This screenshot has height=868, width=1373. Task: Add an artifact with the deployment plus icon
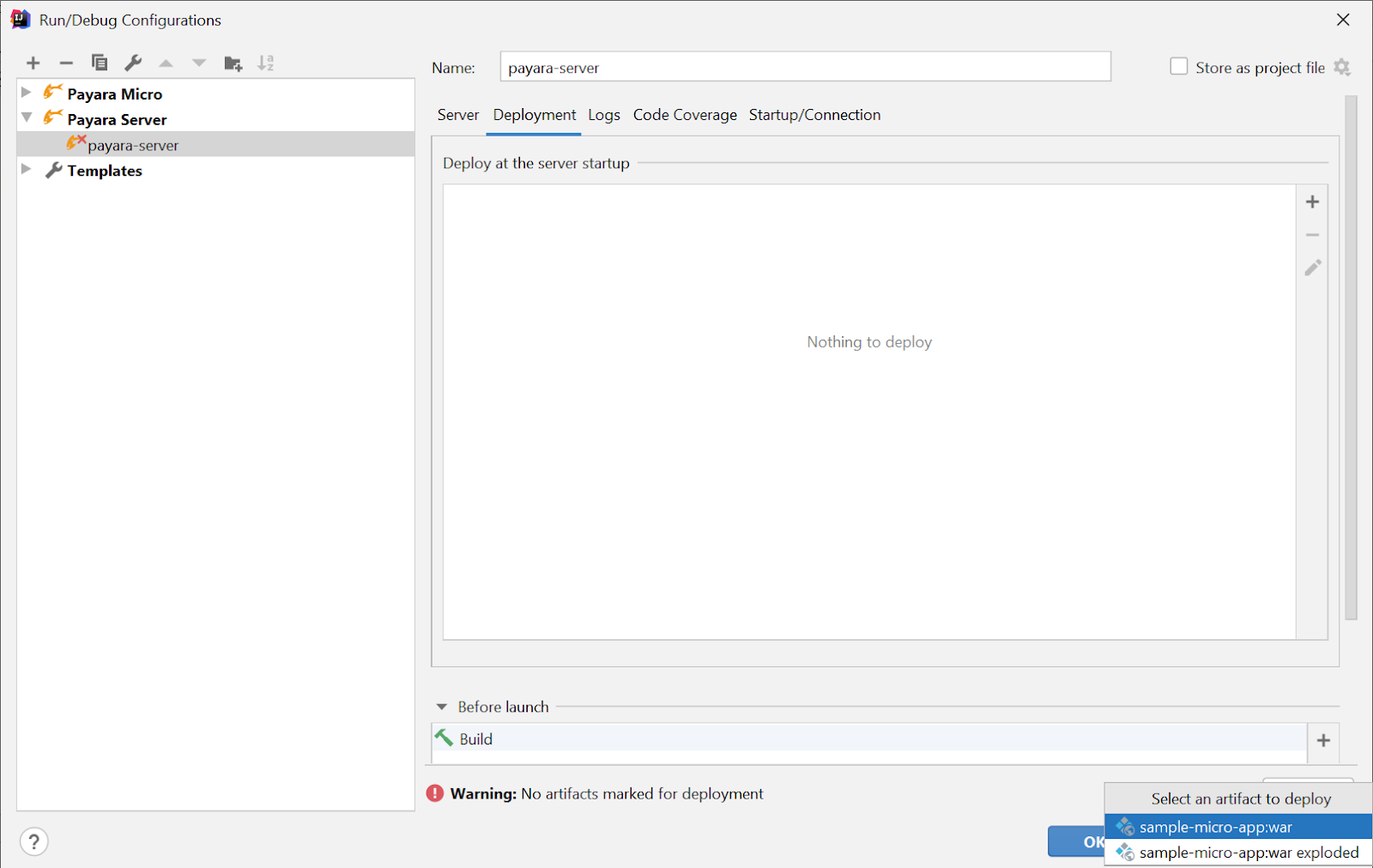point(1312,202)
